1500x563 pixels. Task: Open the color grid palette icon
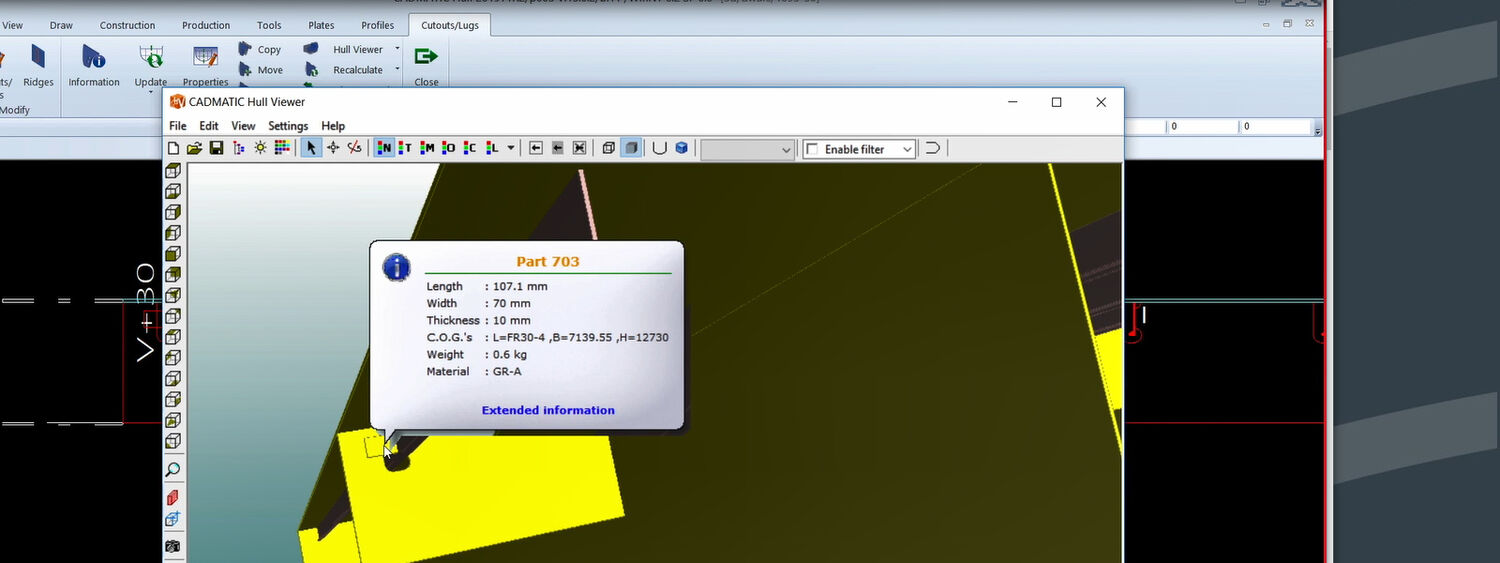coord(282,148)
